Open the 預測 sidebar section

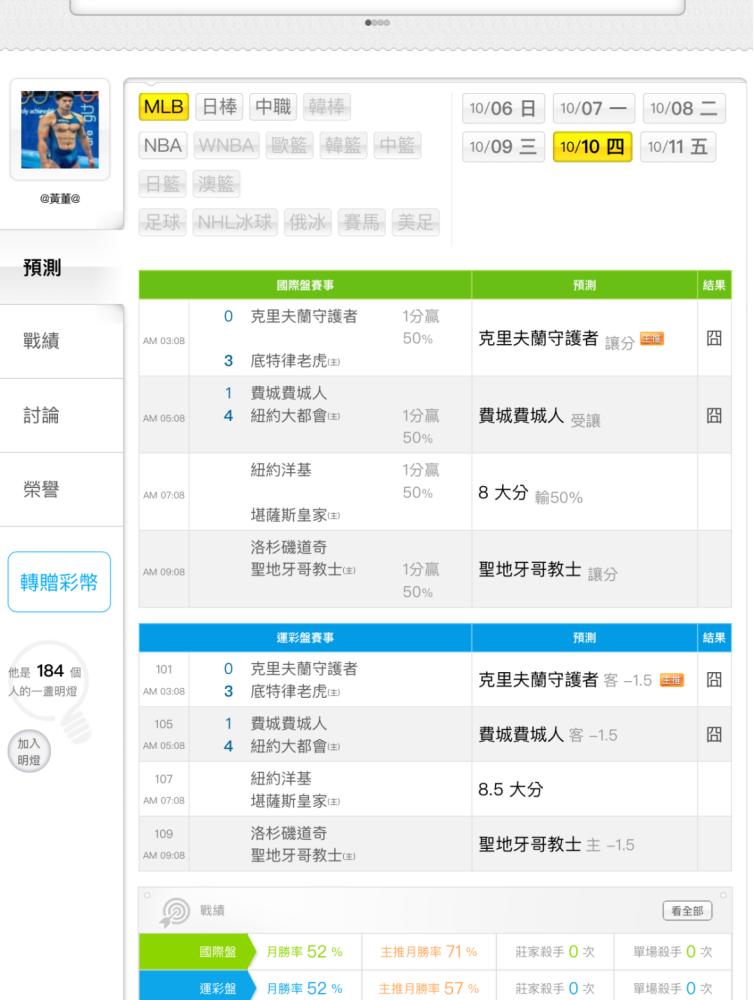[61, 267]
